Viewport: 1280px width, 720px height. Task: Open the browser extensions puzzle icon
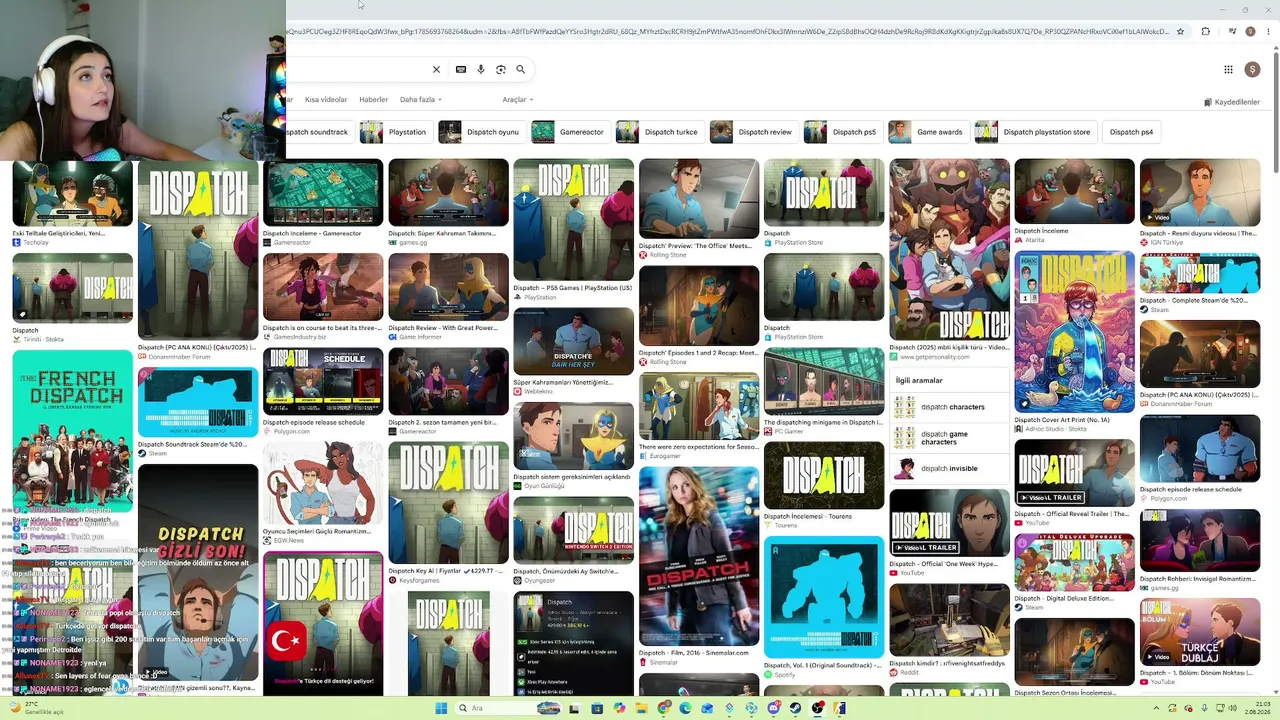(x=1206, y=31)
